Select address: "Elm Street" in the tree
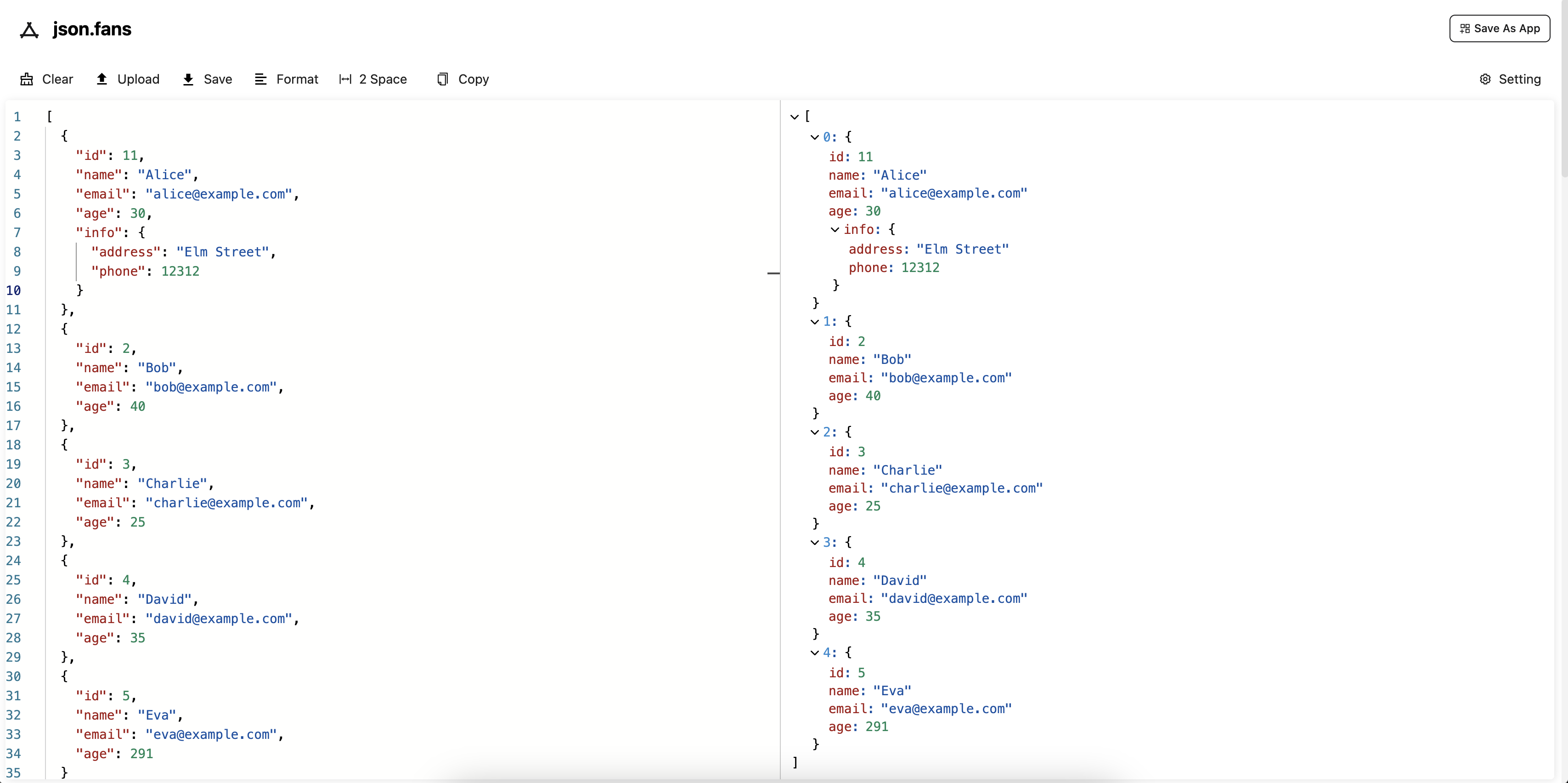The width and height of the screenshot is (1568, 783). click(928, 250)
